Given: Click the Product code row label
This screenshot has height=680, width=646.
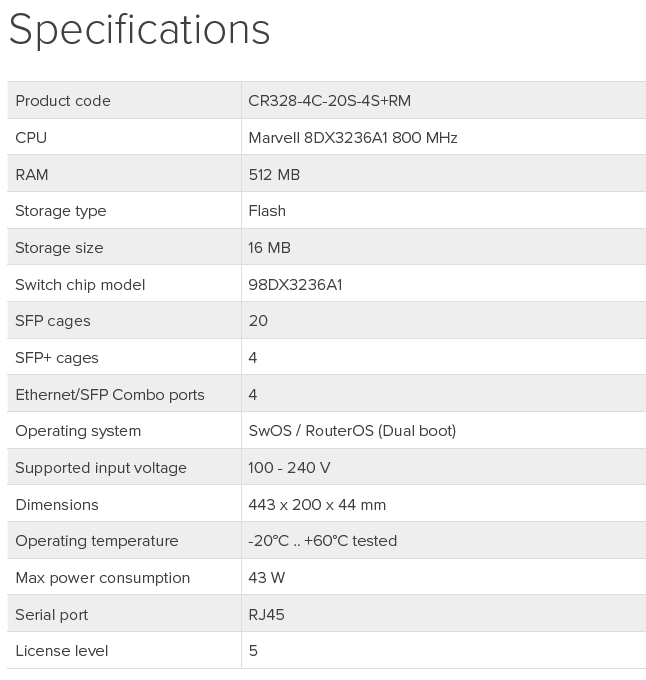Looking at the screenshot, I should click(63, 101).
